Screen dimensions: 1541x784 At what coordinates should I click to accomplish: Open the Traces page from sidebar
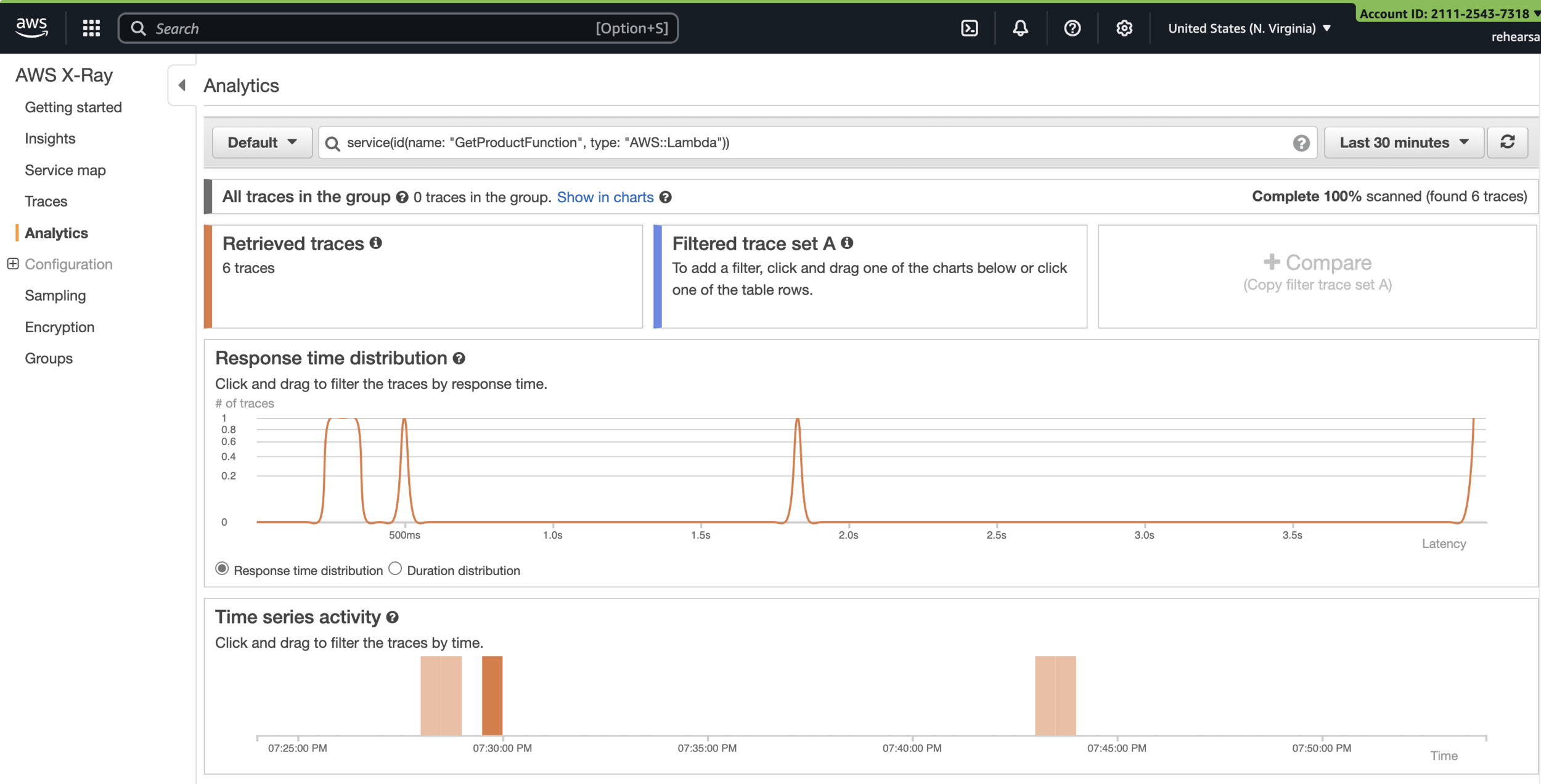point(46,202)
